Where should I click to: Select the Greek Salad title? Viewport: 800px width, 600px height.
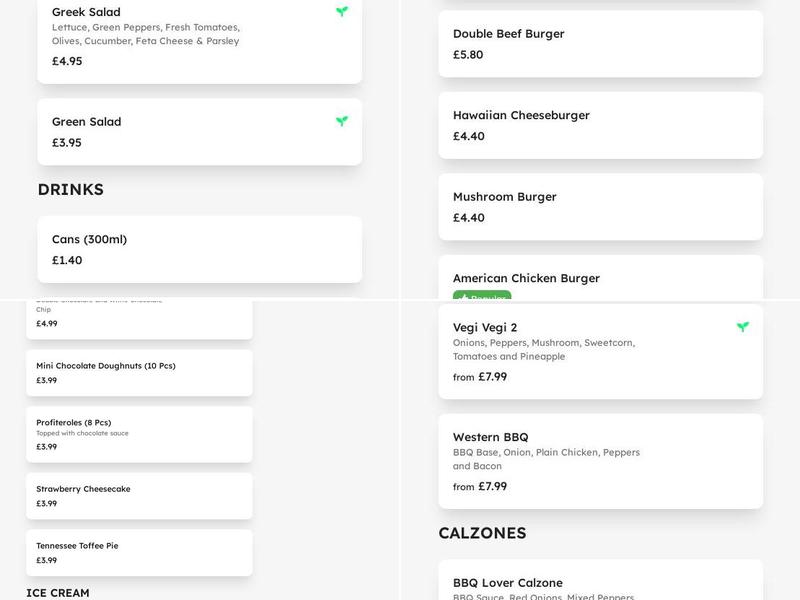86,12
